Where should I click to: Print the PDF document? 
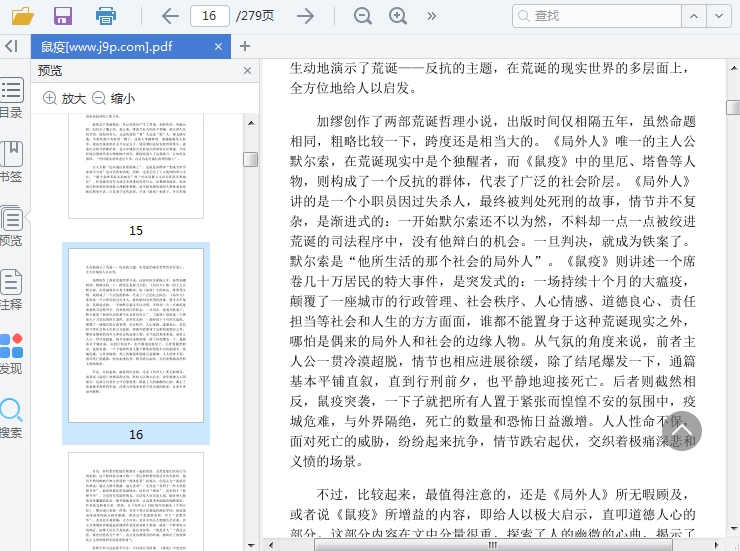tap(105, 16)
